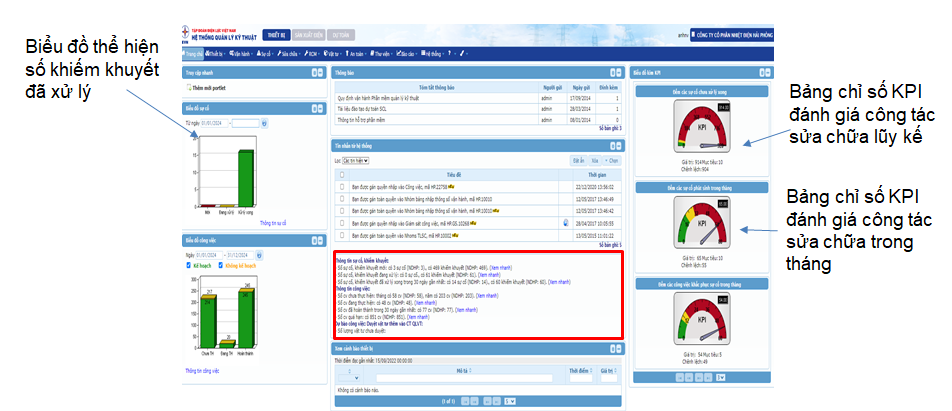Go to next page of equipment warnings table

tap(487, 401)
